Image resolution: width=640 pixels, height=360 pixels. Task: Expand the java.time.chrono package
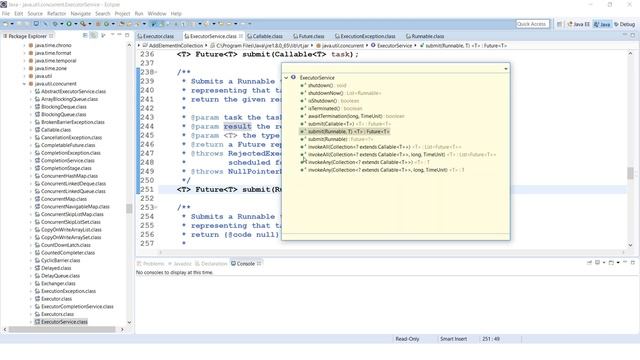tap(24, 45)
